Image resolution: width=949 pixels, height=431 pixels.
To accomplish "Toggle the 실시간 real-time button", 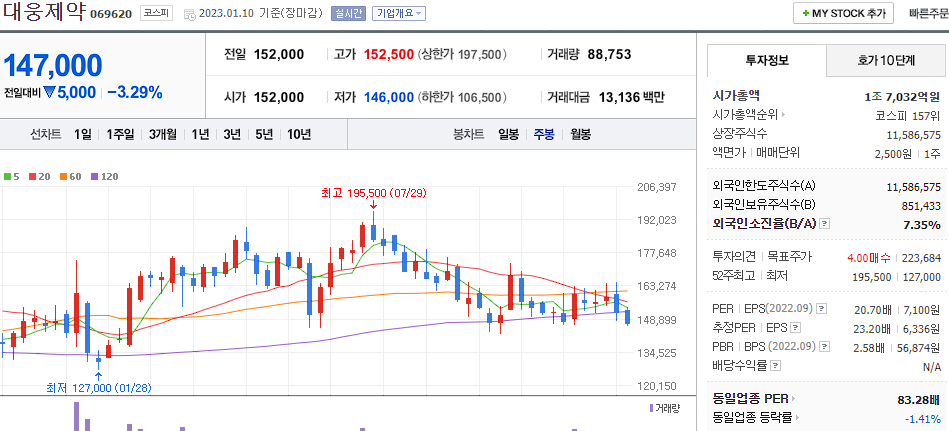I will tap(348, 13).
